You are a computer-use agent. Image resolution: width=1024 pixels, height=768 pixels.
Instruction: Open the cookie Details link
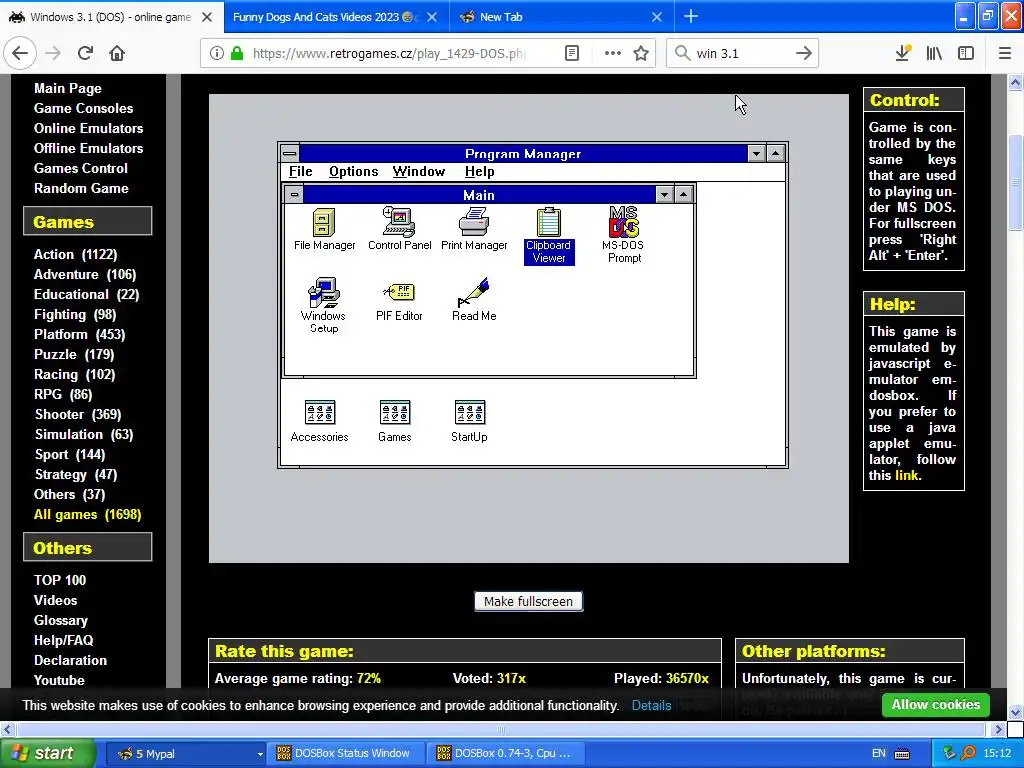point(651,705)
